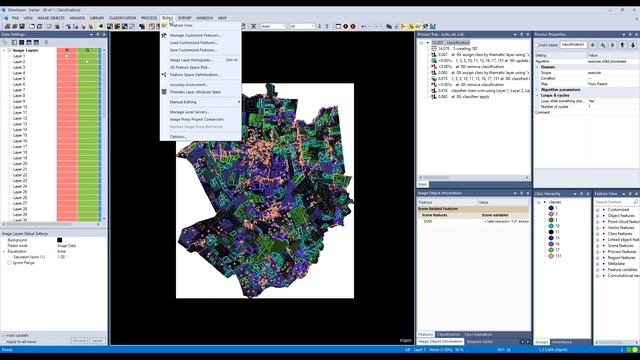Select the 'classifier: train svm' process row
The height and width of the screenshot is (360, 640).
click(x=481, y=91)
